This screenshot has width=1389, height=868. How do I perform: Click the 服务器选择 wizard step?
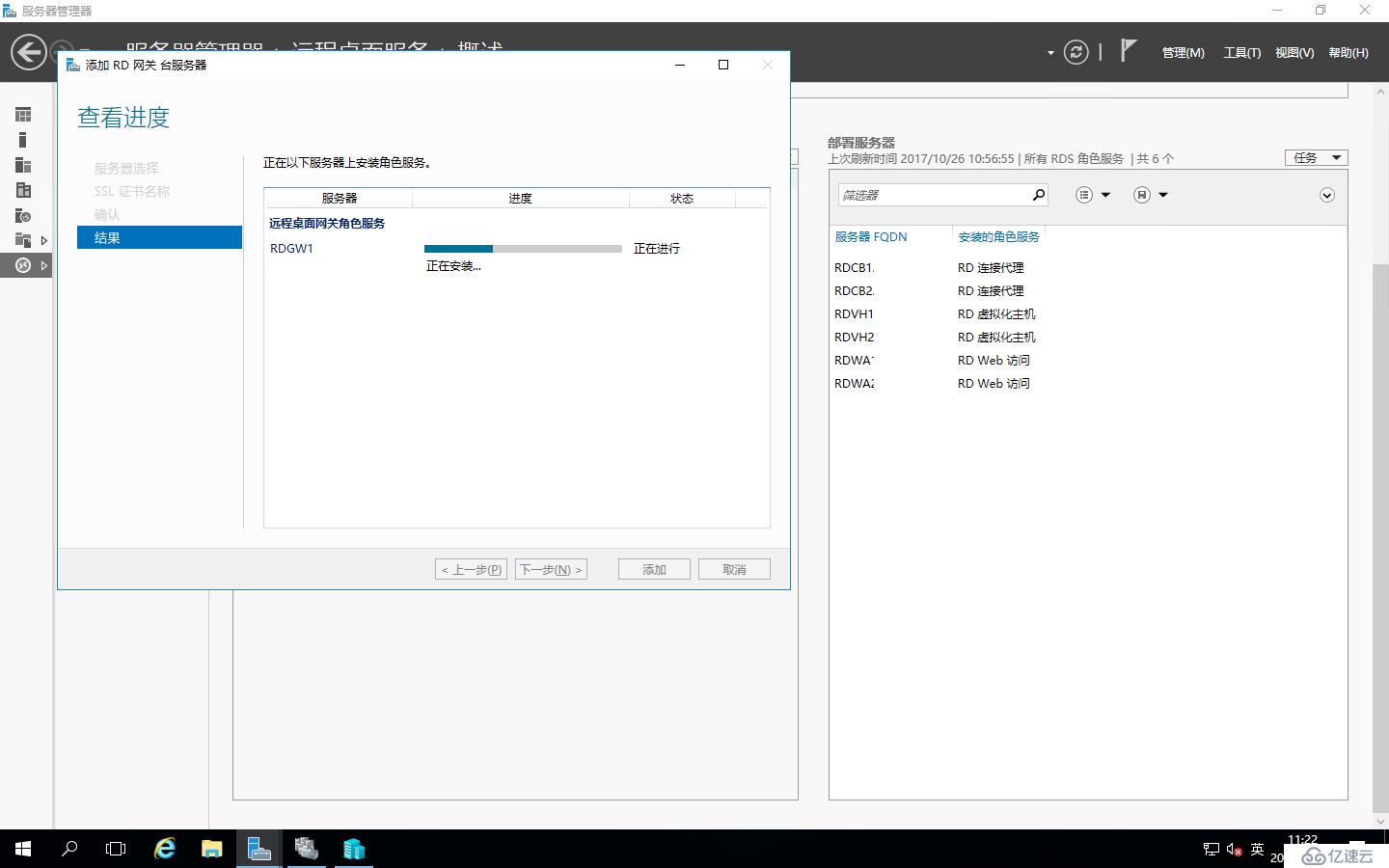point(126,168)
